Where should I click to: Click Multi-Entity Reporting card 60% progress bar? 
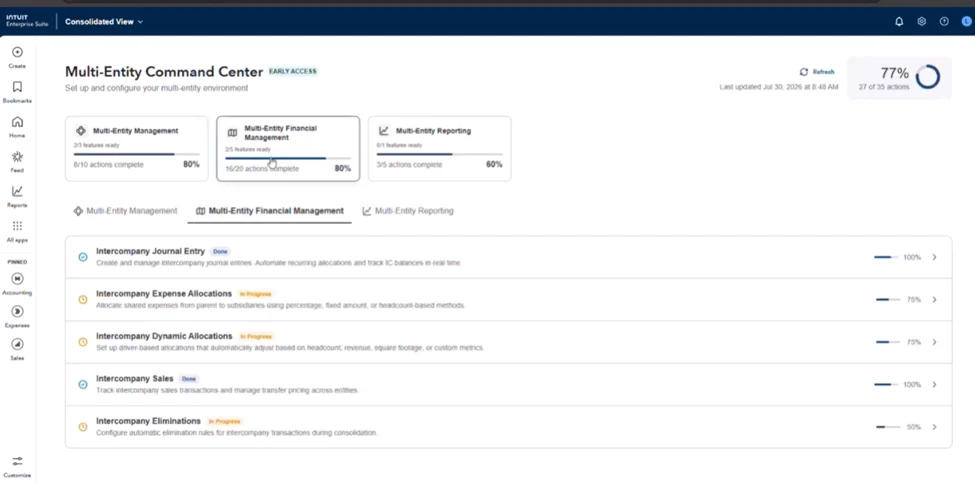coord(440,154)
